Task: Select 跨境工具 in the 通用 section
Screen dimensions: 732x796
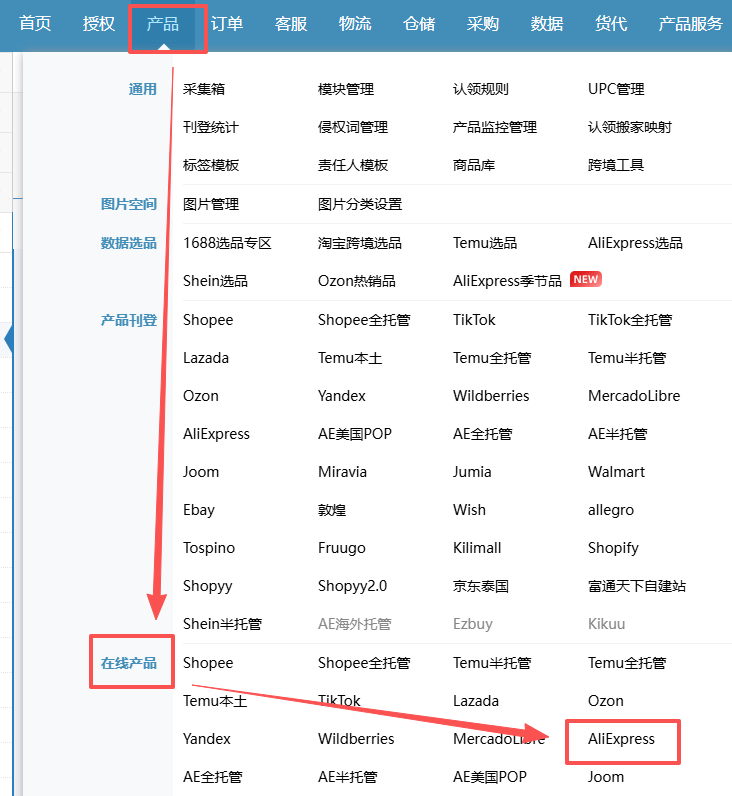Action: (616, 165)
